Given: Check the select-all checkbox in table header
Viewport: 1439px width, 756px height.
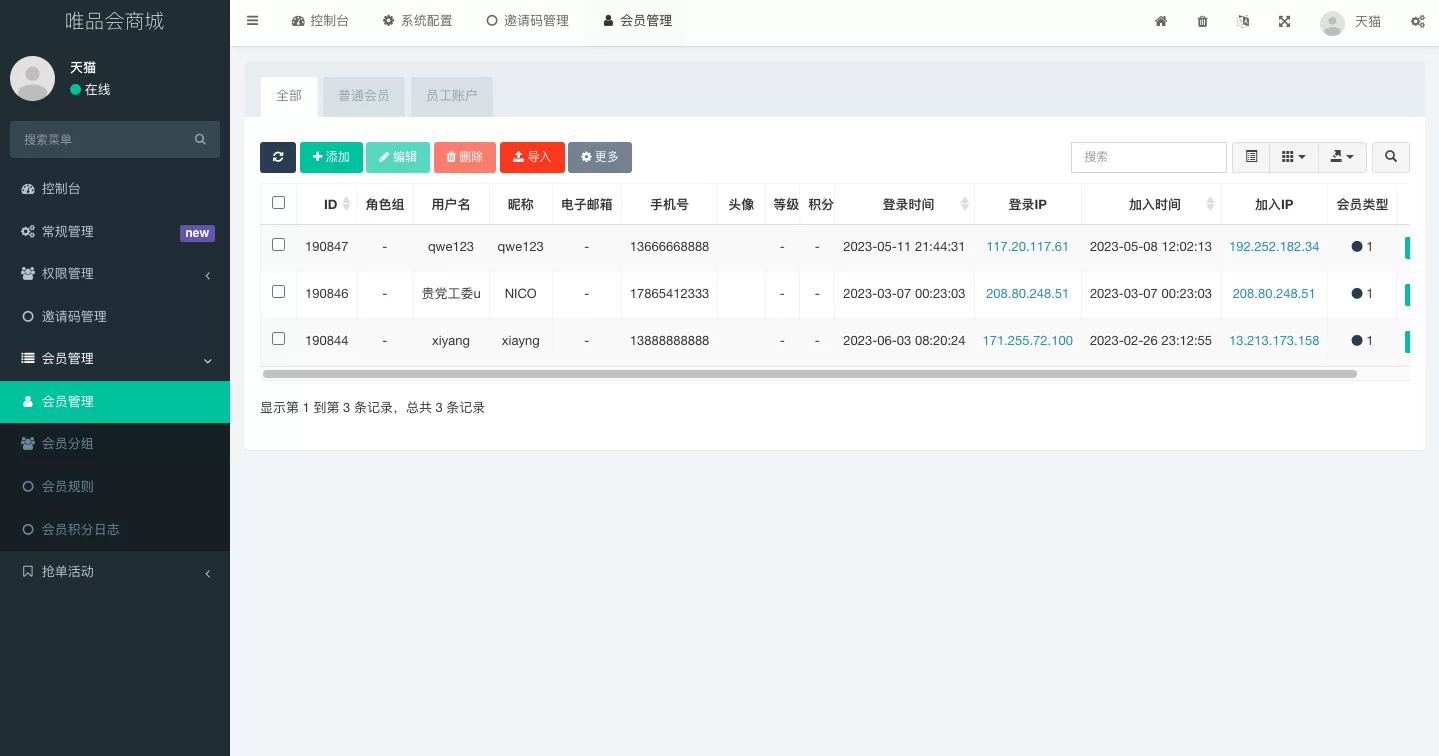Looking at the screenshot, I should pyautogui.click(x=278, y=203).
